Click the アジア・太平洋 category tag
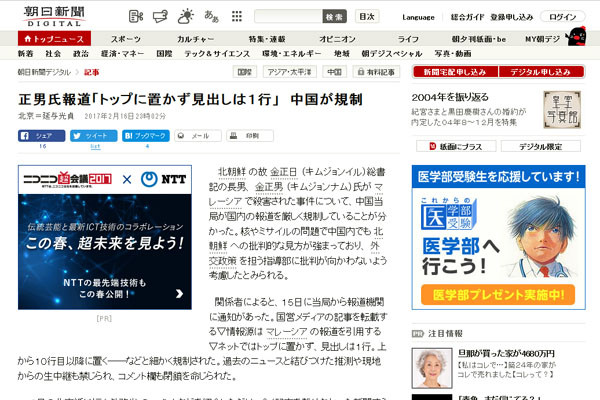The image size is (600, 400). coord(289,72)
